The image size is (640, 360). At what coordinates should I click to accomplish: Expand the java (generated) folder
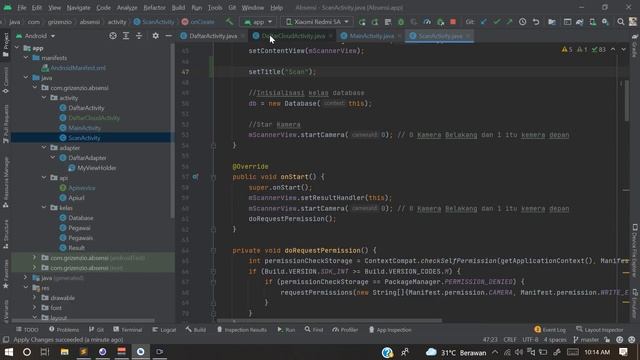click(26, 278)
